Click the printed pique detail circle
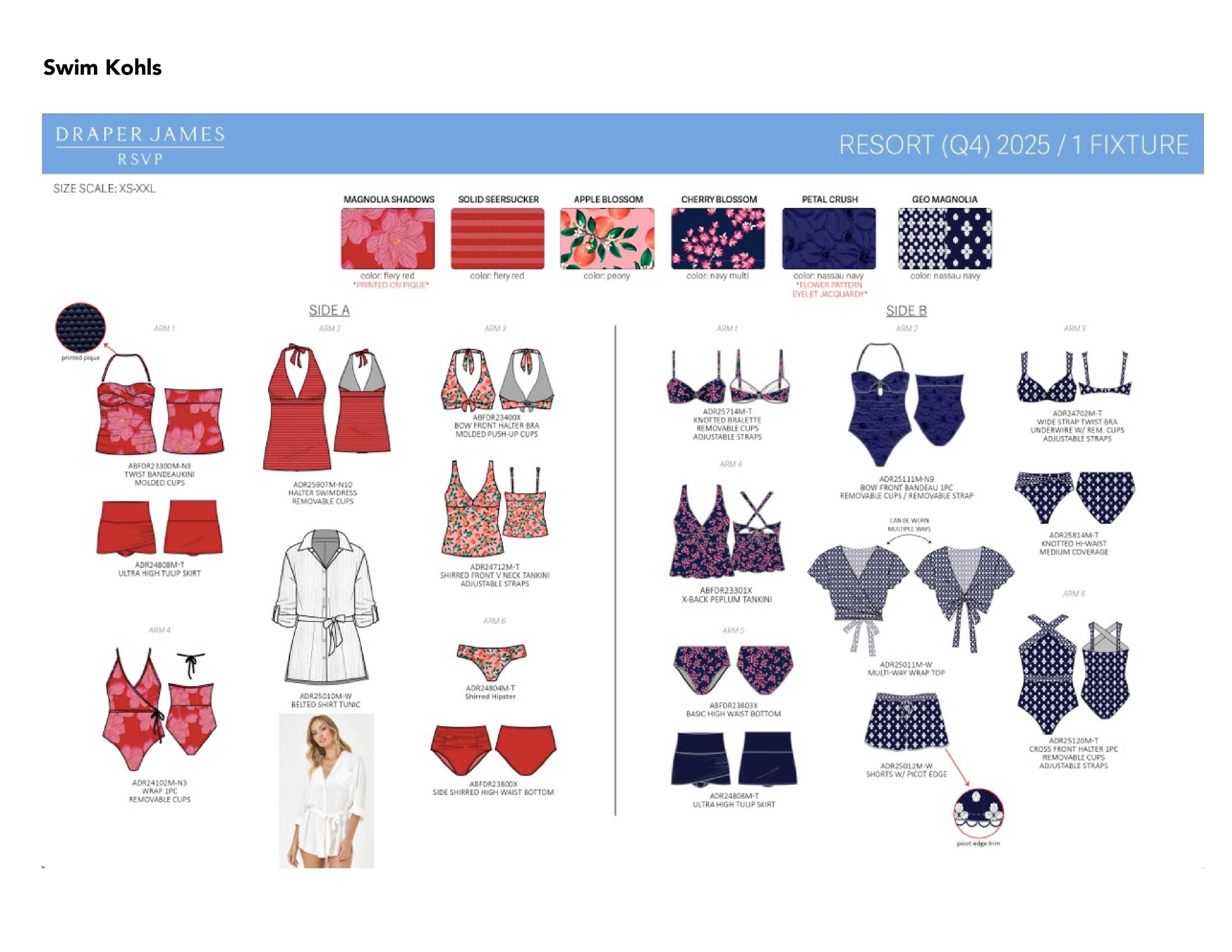Image resolution: width=1232 pixels, height=952 pixels. (x=80, y=328)
